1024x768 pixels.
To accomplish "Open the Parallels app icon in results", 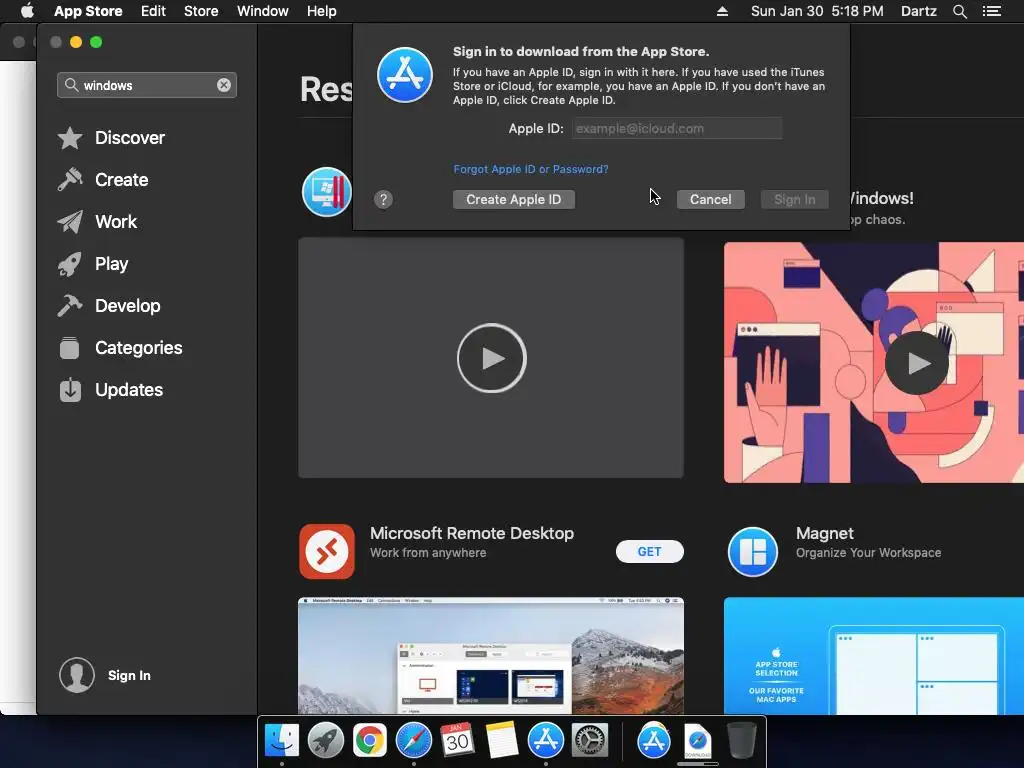I will [327, 192].
